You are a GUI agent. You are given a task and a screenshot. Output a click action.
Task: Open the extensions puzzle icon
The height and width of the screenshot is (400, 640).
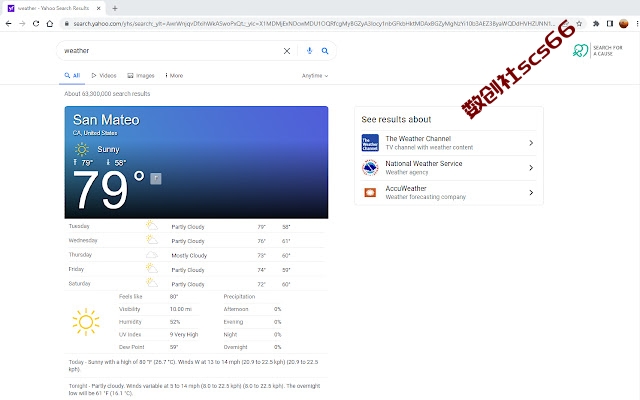pos(596,24)
